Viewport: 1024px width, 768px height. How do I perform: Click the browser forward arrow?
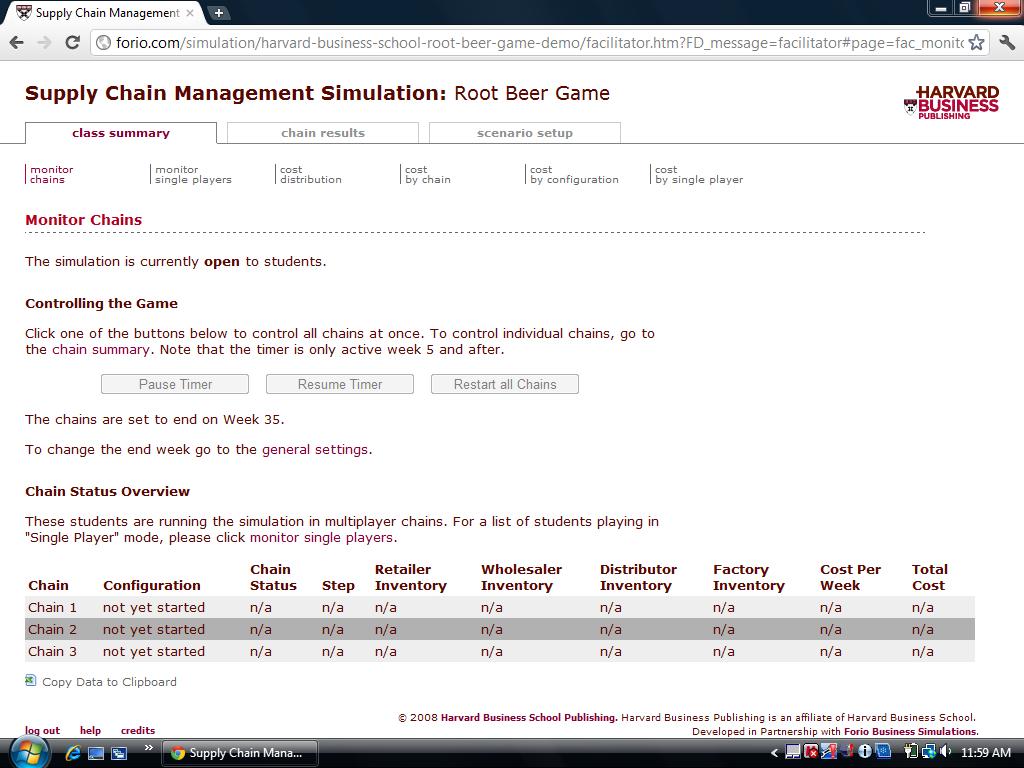click(x=44, y=42)
